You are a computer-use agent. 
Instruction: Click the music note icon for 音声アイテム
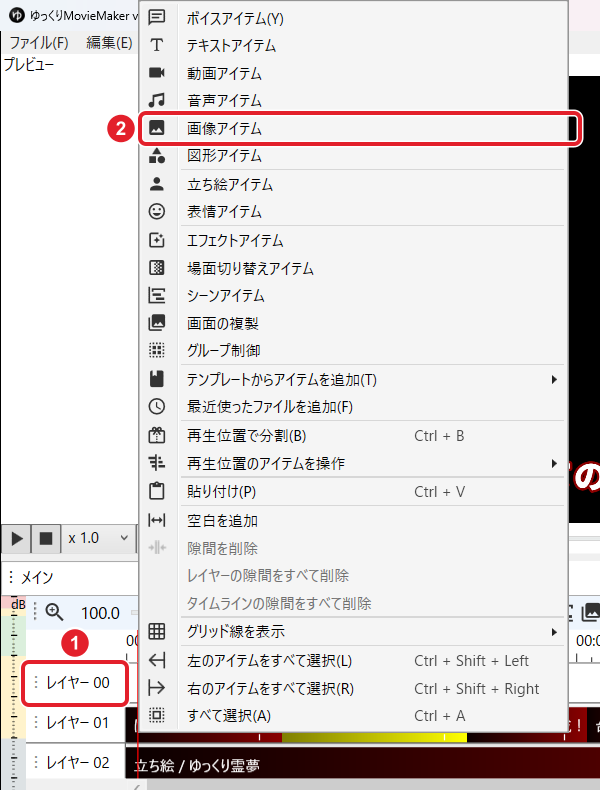(x=157, y=100)
